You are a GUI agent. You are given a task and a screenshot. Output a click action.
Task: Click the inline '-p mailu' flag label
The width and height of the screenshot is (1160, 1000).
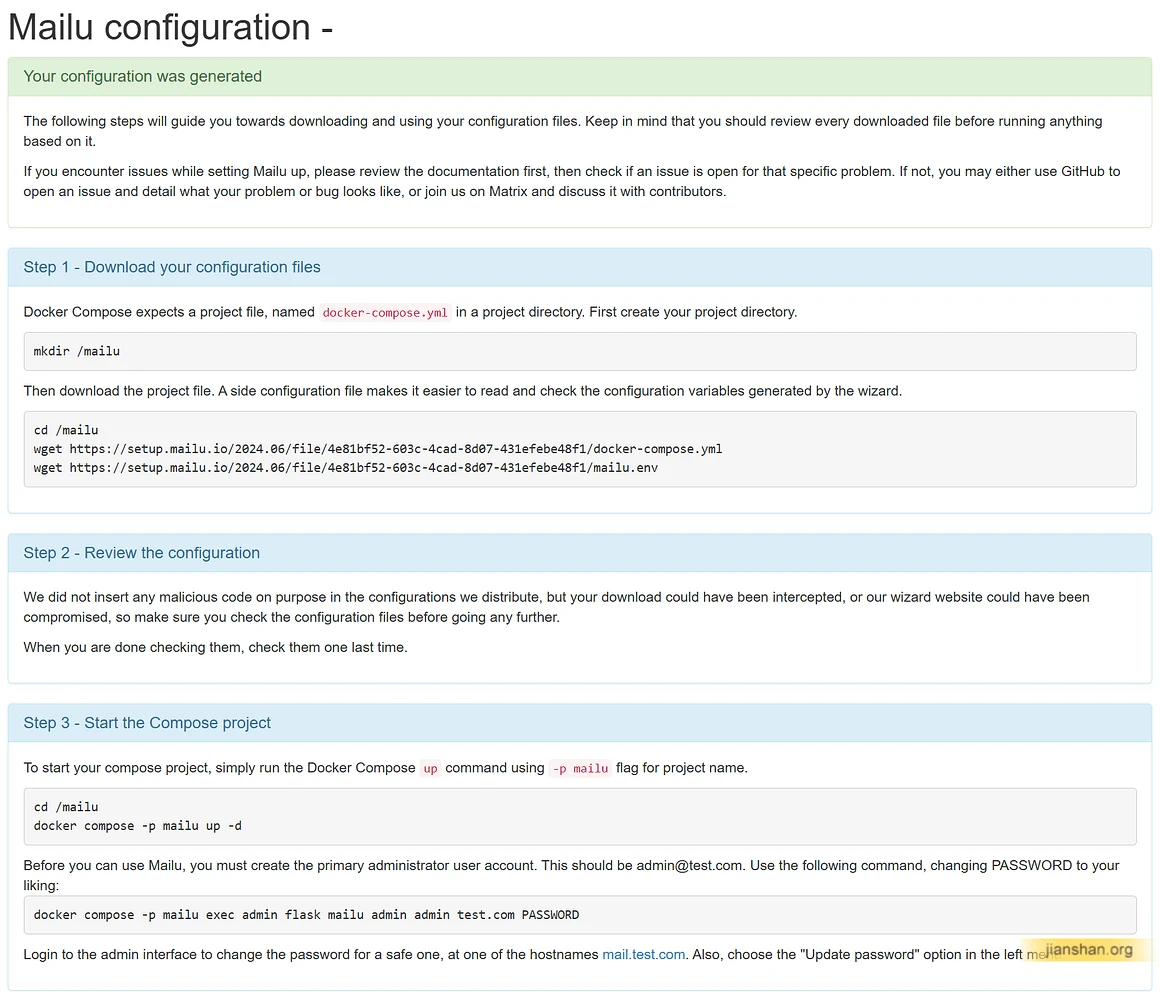pyautogui.click(x=581, y=768)
